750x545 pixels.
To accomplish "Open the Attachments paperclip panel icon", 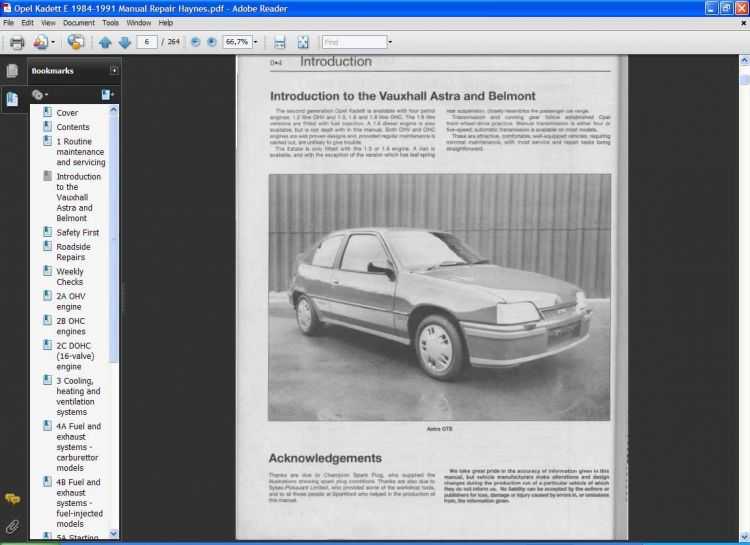I will click(12, 527).
